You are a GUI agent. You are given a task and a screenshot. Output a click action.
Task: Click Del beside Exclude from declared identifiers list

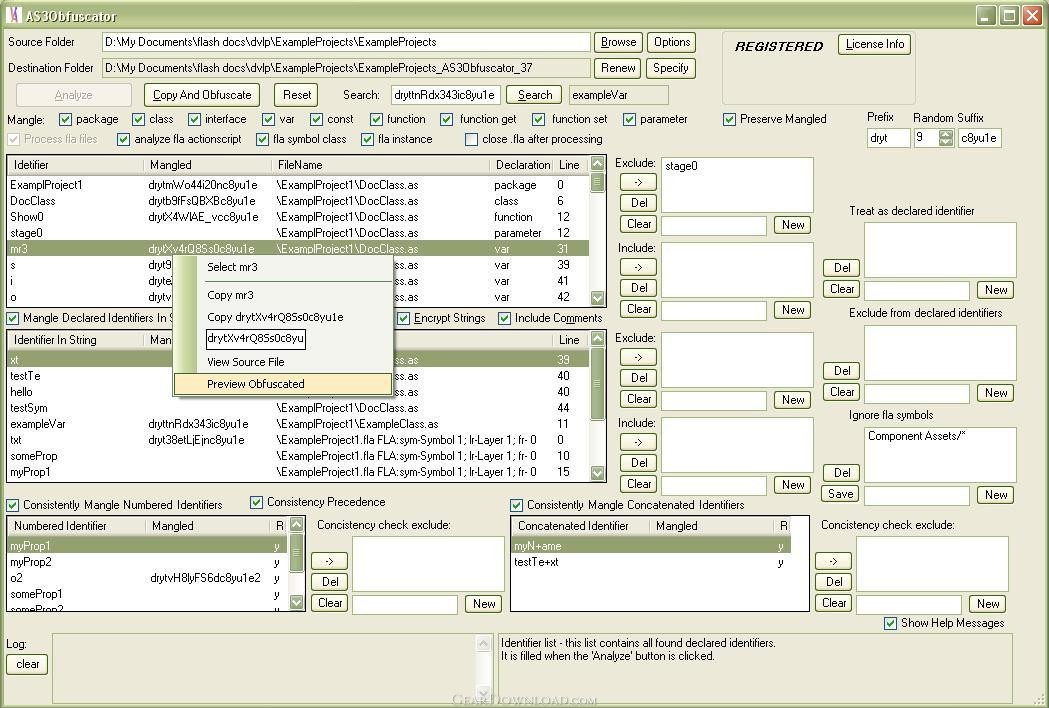(x=842, y=371)
